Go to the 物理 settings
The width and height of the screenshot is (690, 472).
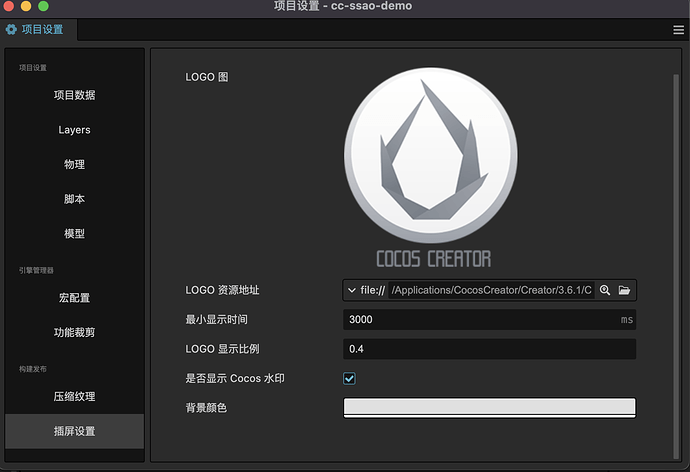(x=74, y=165)
